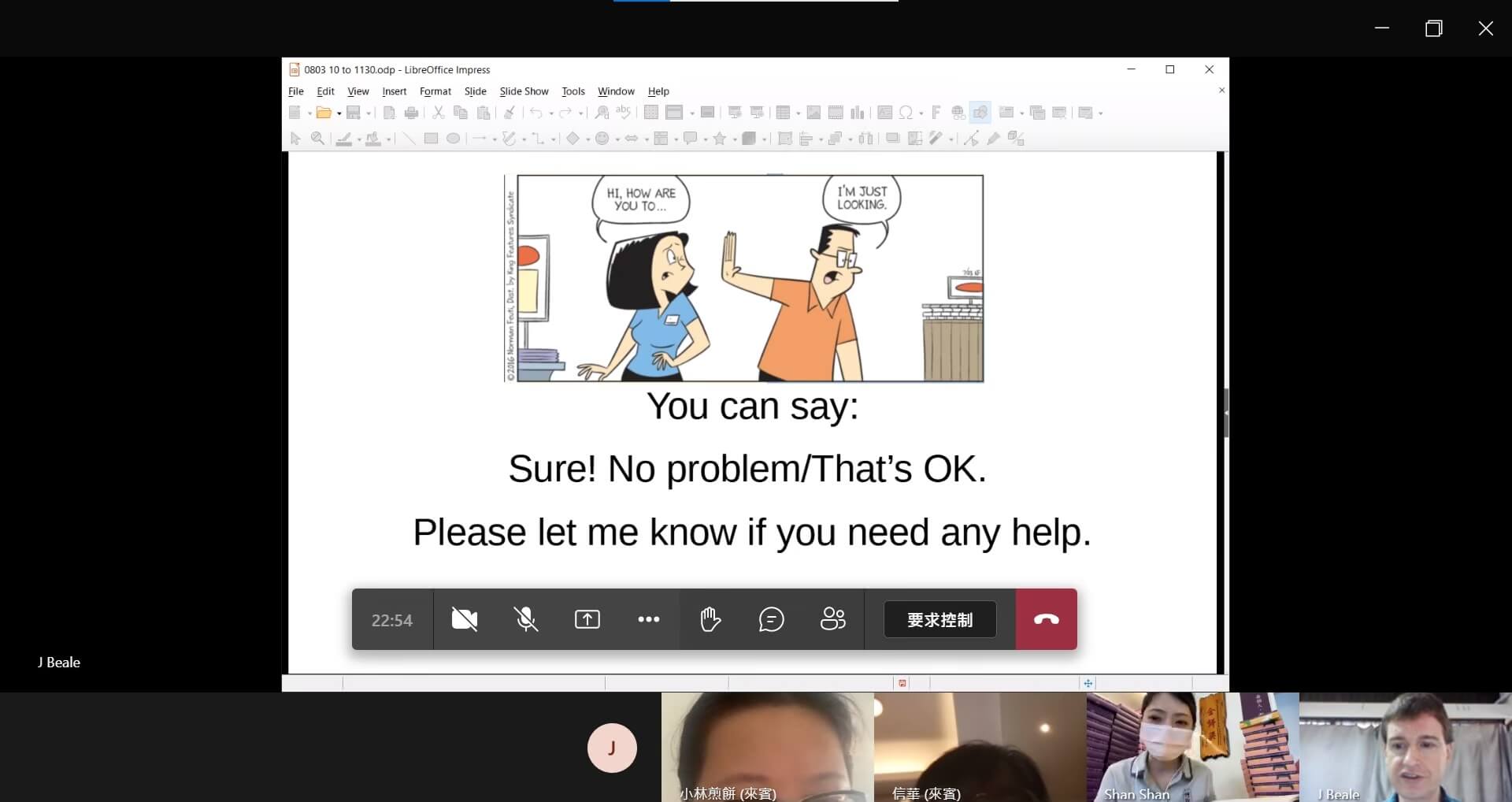Expand the Lines and Arrows dropdown arrow
The image size is (1512, 802).
tap(495, 139)
